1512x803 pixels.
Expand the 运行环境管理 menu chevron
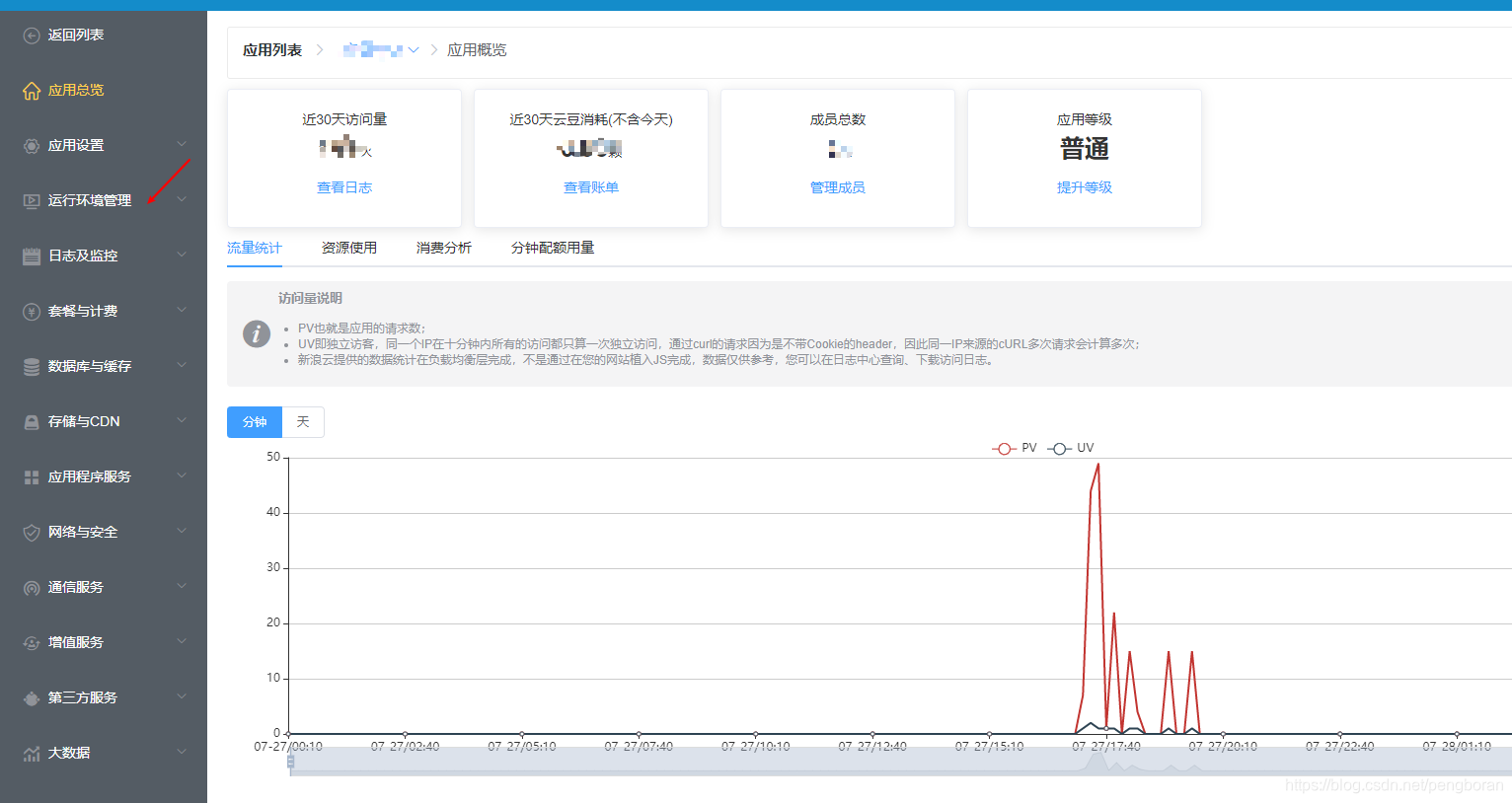(182, 199)
